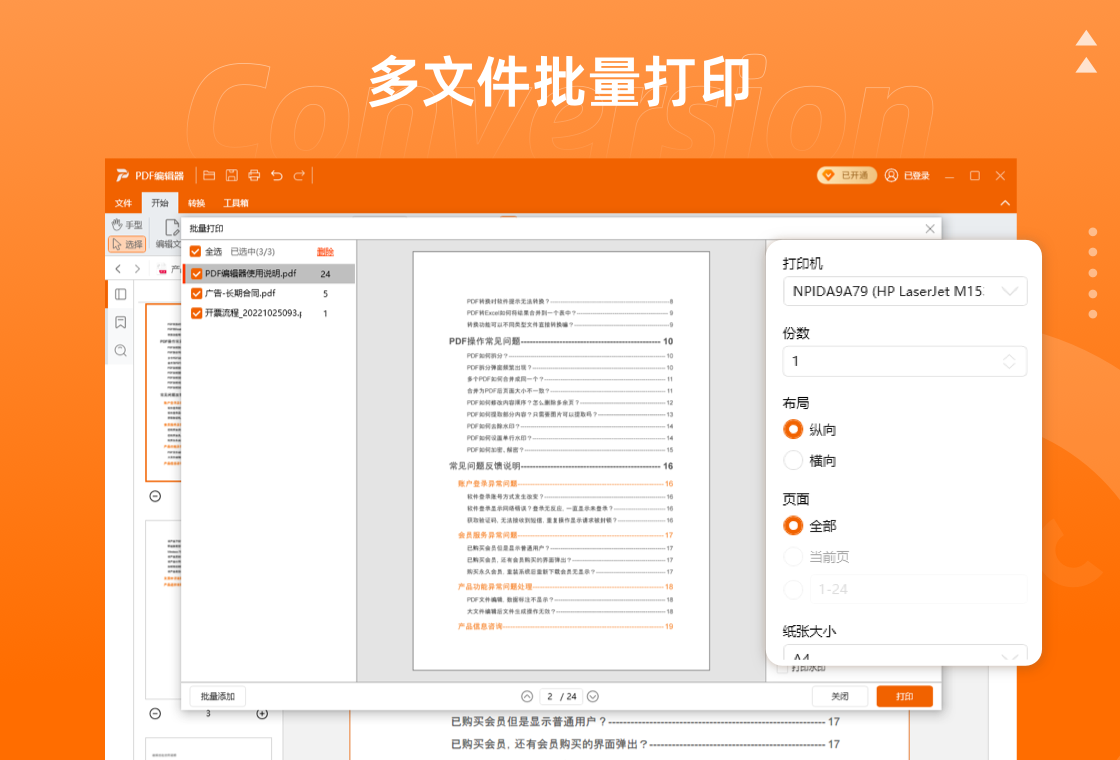Image resolution: width=1120 pixels, height=760 pixels.
Task: Switch to the 开始 tab
Action: pyautogui.click(x=160, y=203)
